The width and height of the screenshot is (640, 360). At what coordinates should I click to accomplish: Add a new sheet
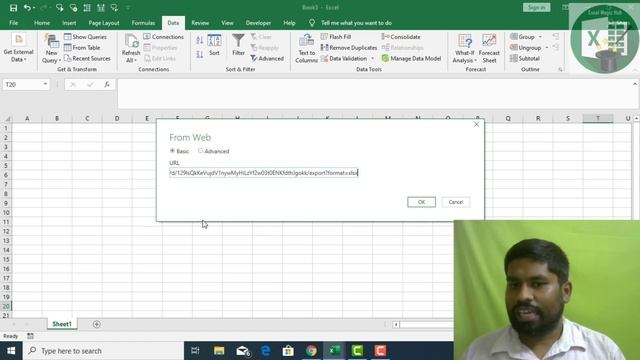(97, 324)
